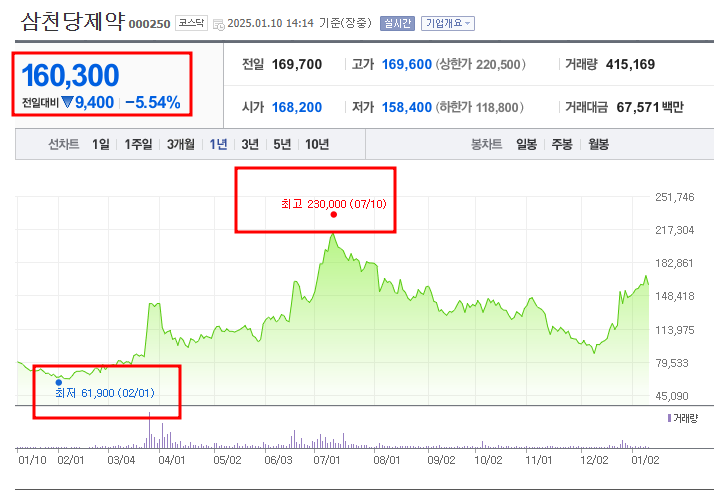Click the 하한가 118,800 text

pos(479,107)
